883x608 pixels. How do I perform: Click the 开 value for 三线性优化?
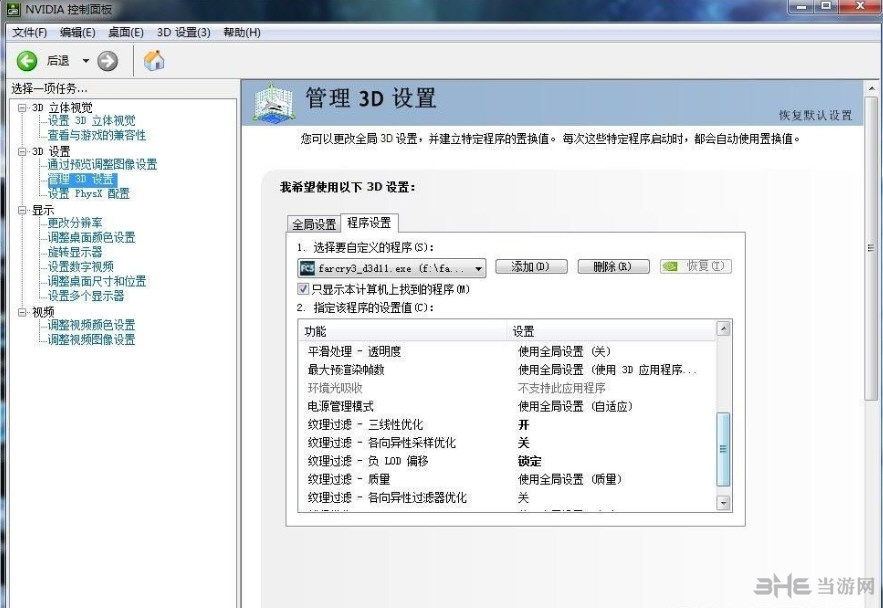tap(524, 424)
